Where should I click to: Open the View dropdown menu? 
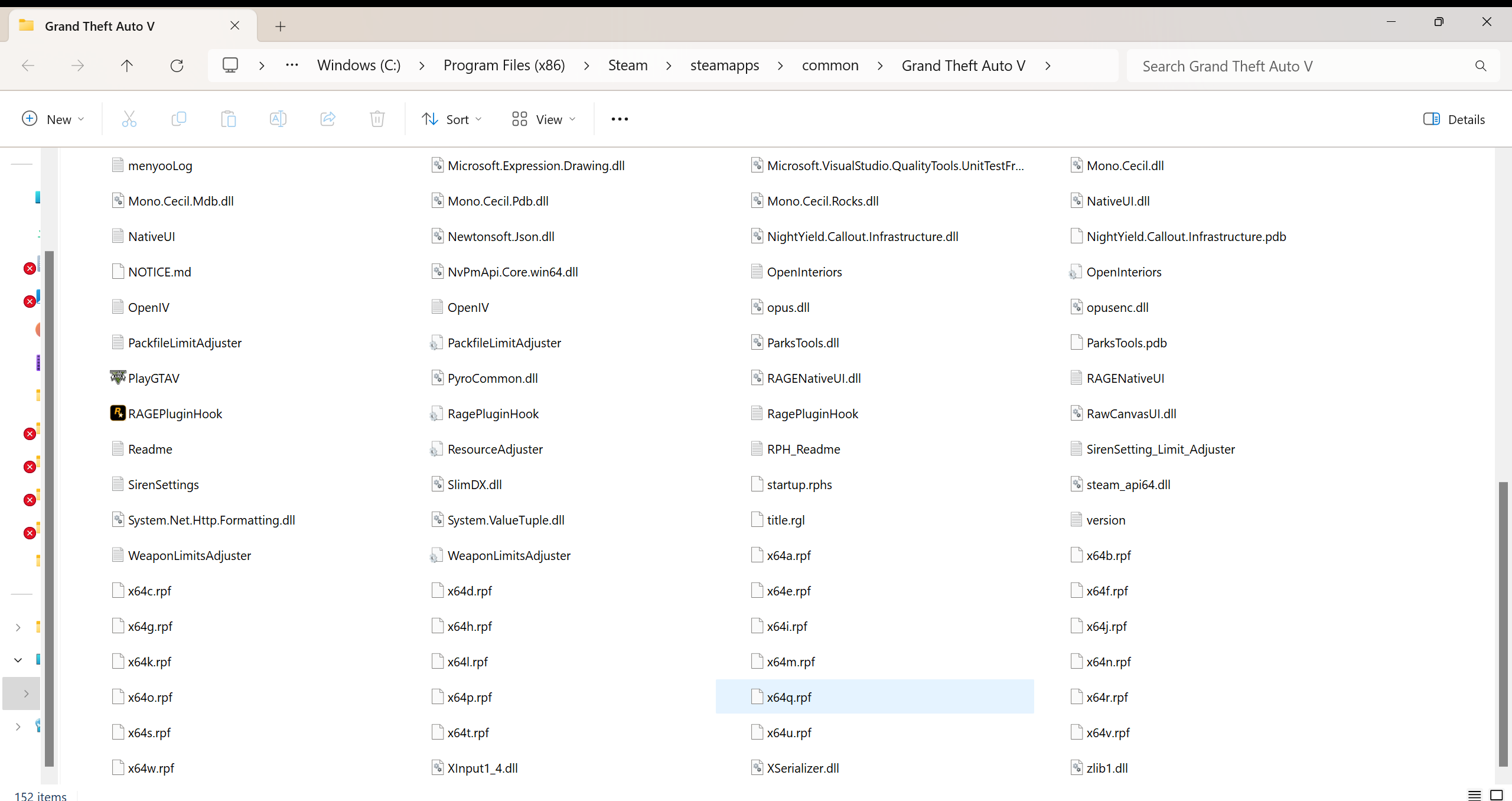coord(543,119)
